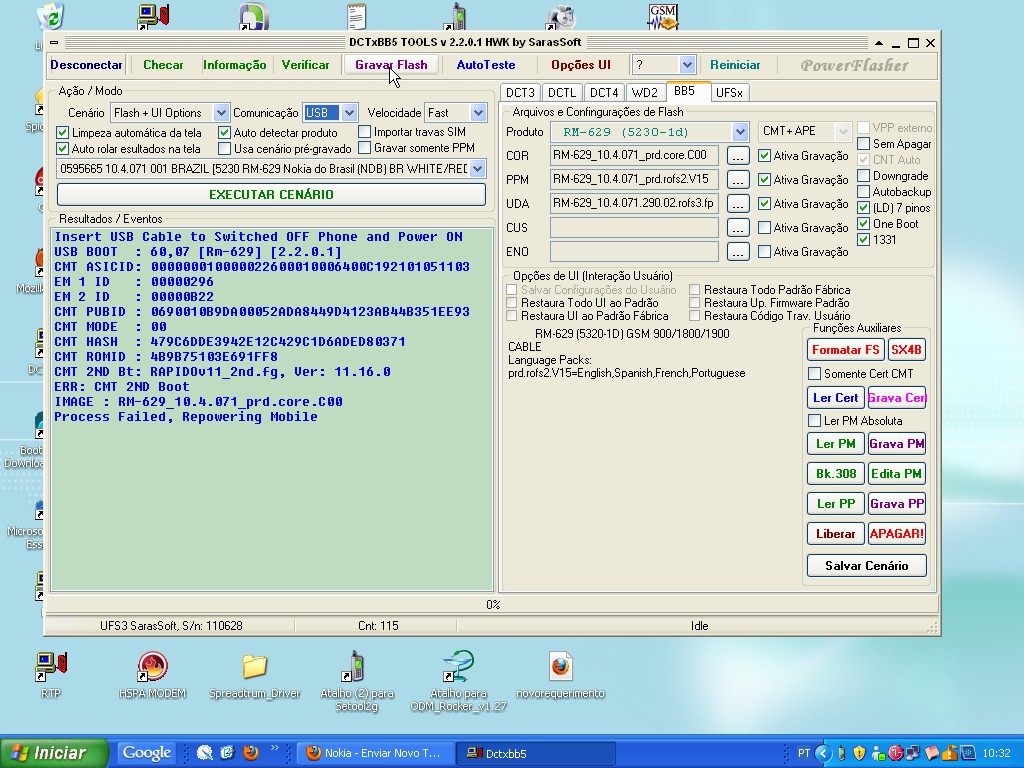Enable Gravar somente PPM
The width and height of the screenshot is (1024, 768).
click(365, 148)
